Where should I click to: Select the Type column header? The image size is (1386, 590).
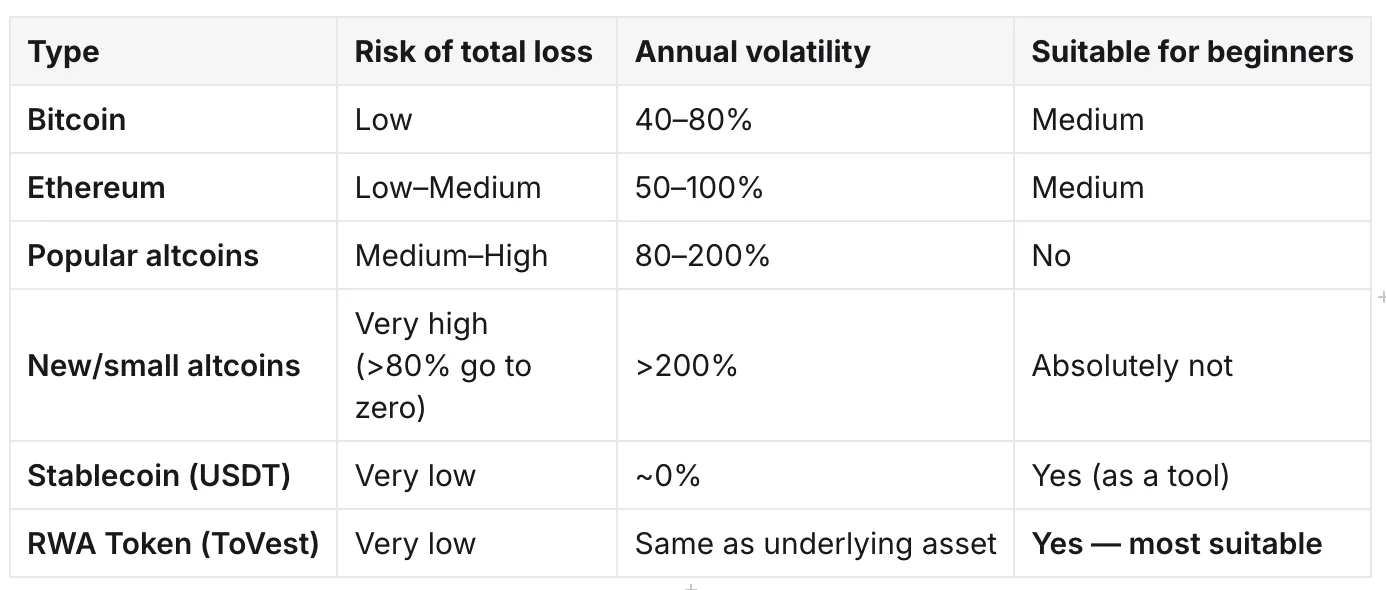tap(173, 51)
